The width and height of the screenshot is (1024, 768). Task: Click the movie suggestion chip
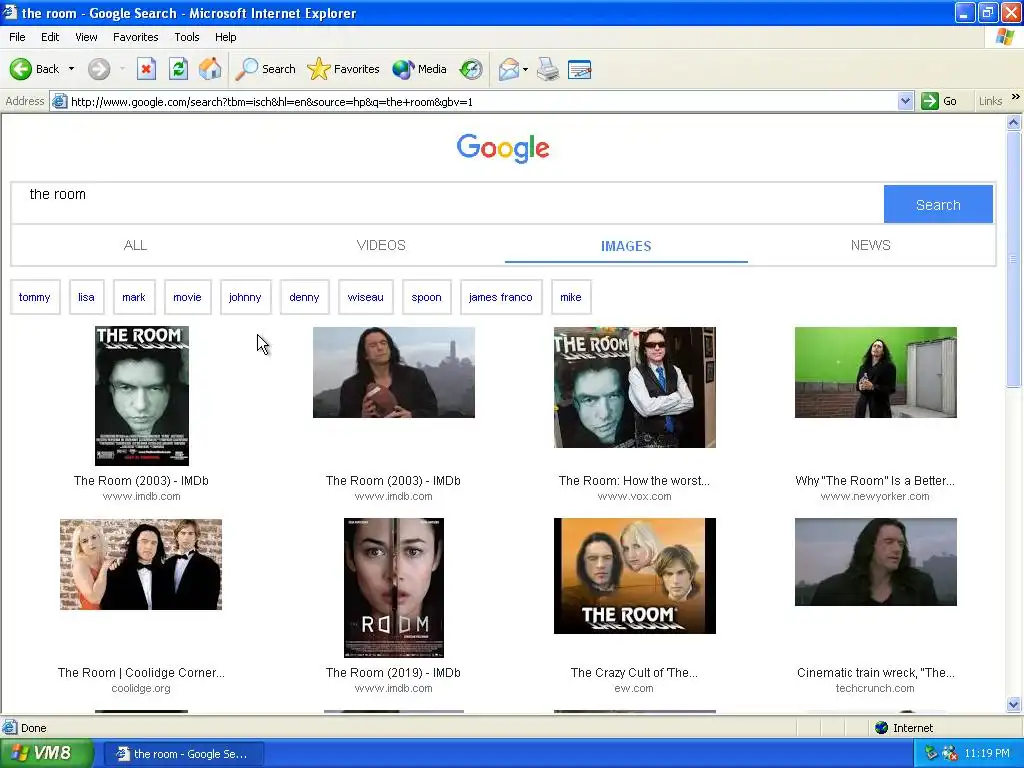pos(187,297)
